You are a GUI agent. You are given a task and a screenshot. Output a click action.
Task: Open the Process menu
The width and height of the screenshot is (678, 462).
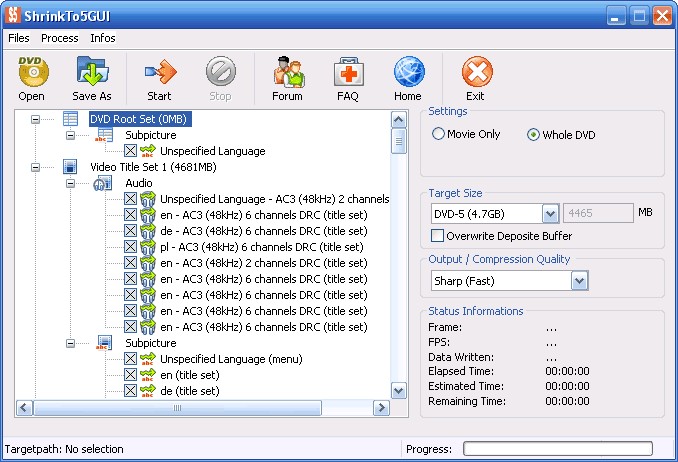pos(60,38)
